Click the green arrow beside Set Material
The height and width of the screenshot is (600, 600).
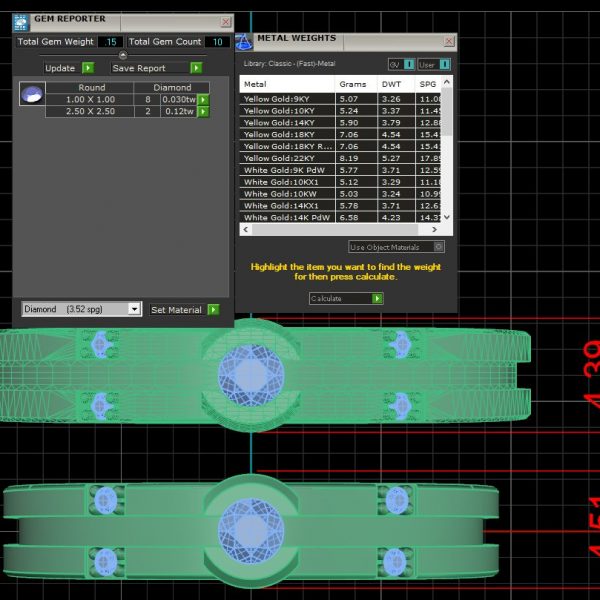tap(213, 310)
